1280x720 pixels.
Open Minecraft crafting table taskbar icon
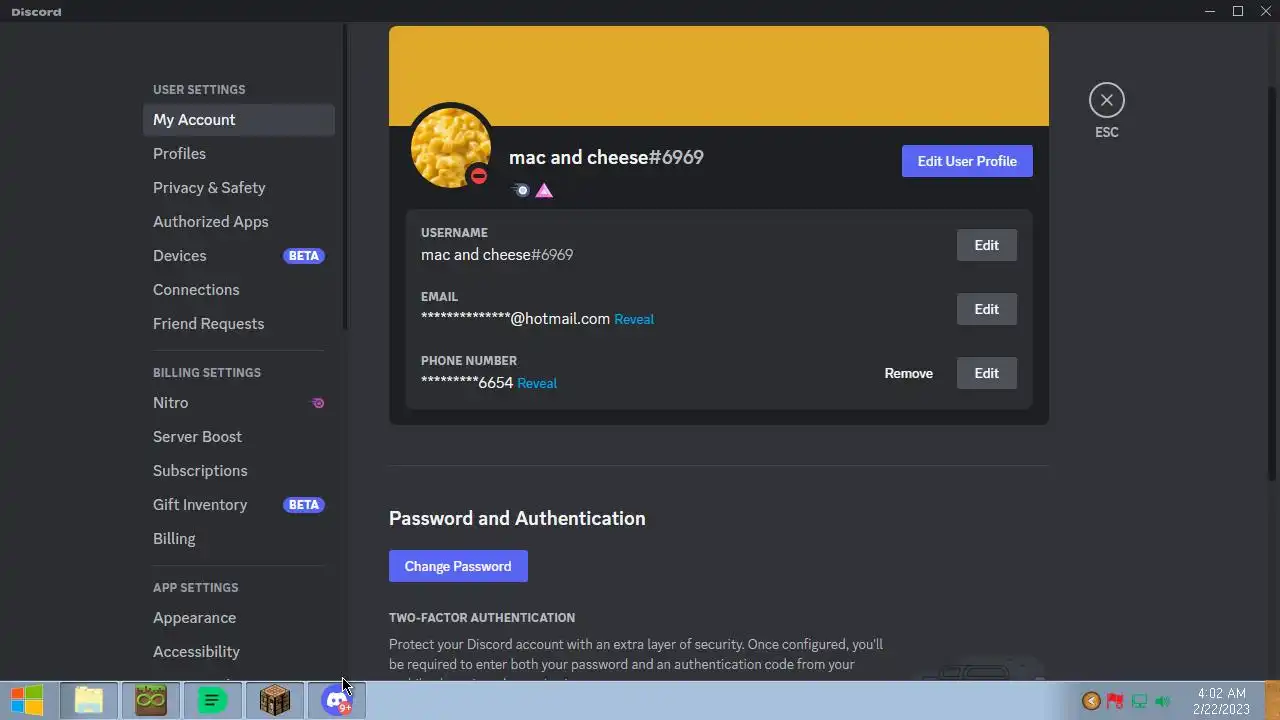(x=274, y=701)
